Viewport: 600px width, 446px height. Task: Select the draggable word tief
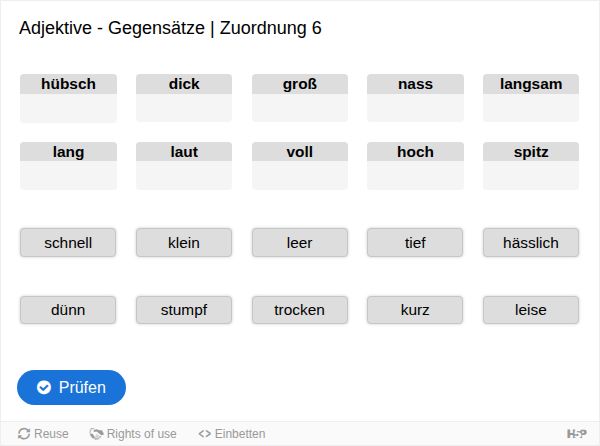click(x=415, y=243)
